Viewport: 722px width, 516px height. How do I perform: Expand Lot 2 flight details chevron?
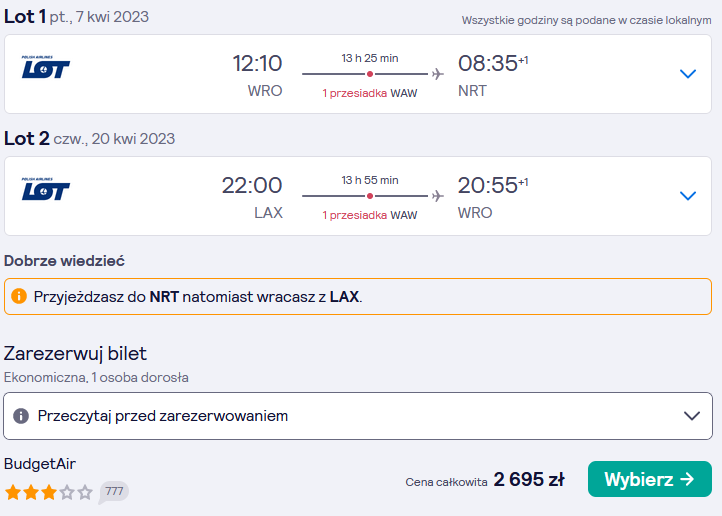pos(688,196)
